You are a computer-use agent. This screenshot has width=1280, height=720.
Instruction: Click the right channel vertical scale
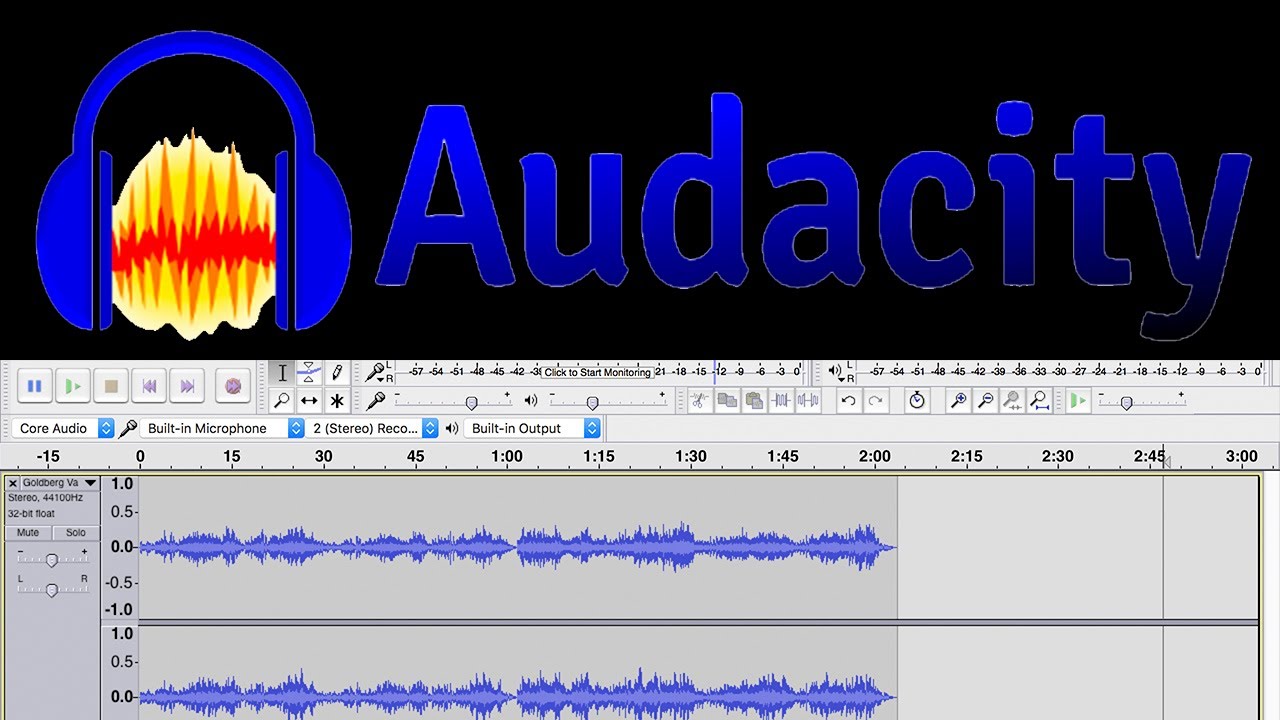pyautogui.click(x=120, y=673)
